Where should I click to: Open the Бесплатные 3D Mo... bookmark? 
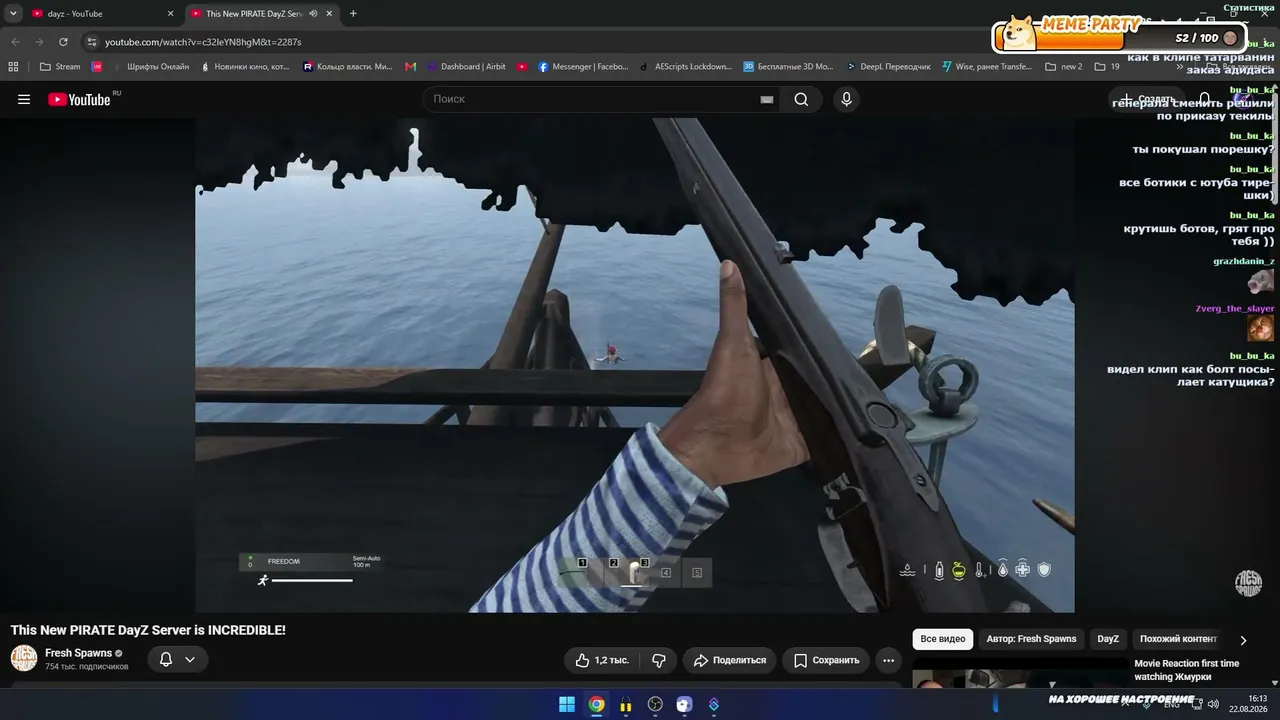pos(788,67)
